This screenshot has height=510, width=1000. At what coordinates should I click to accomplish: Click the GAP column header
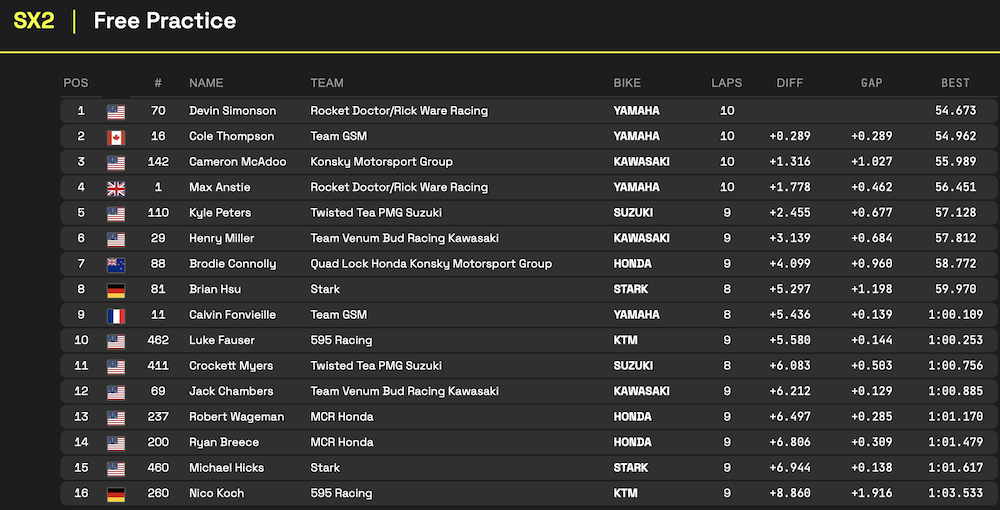[872, 83]
